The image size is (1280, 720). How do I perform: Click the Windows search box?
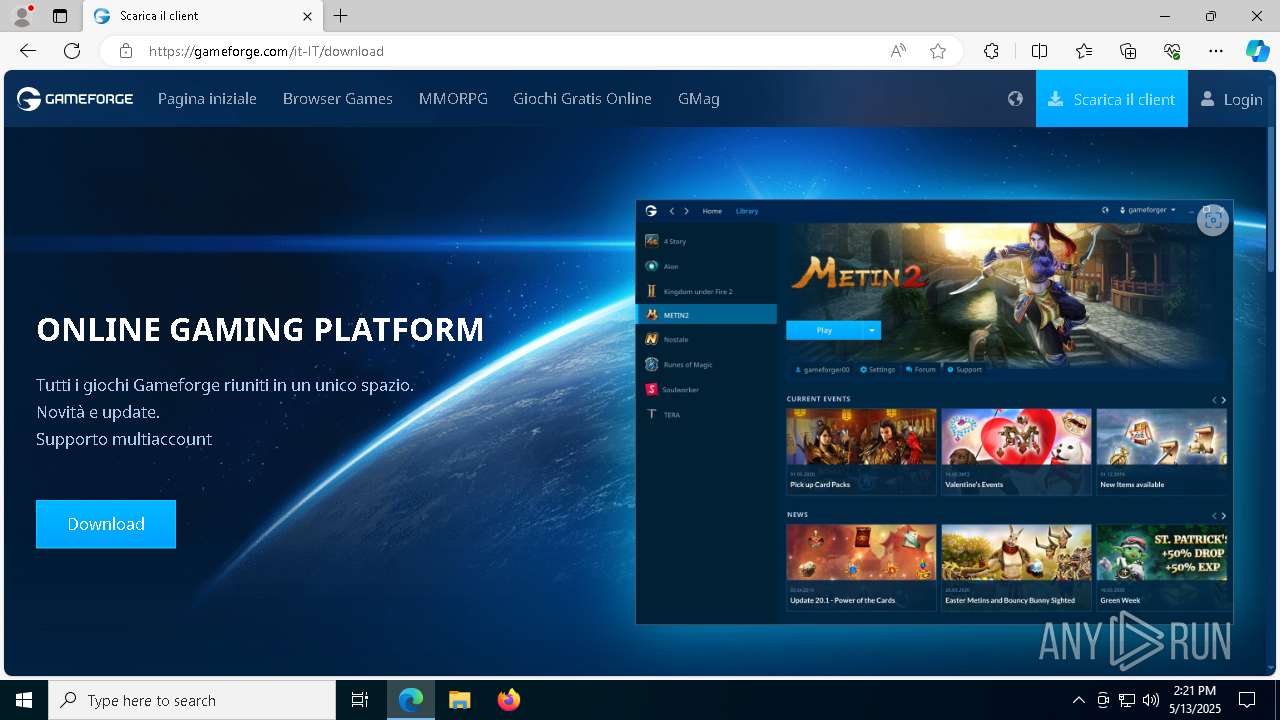coord(192,700)
